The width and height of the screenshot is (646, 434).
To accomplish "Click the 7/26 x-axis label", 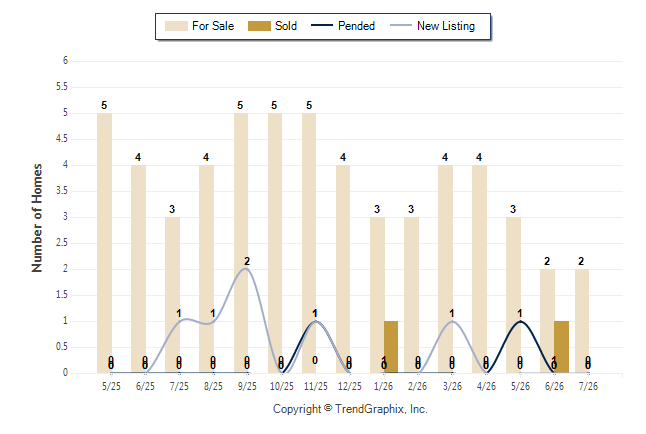I will point(588,386).
